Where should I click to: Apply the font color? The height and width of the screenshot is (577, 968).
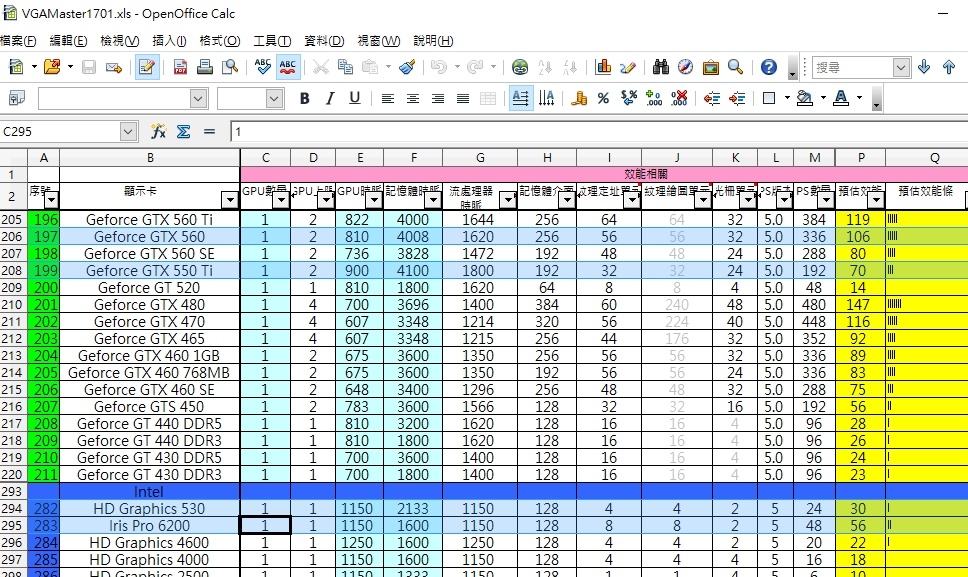tap(841, 98)
